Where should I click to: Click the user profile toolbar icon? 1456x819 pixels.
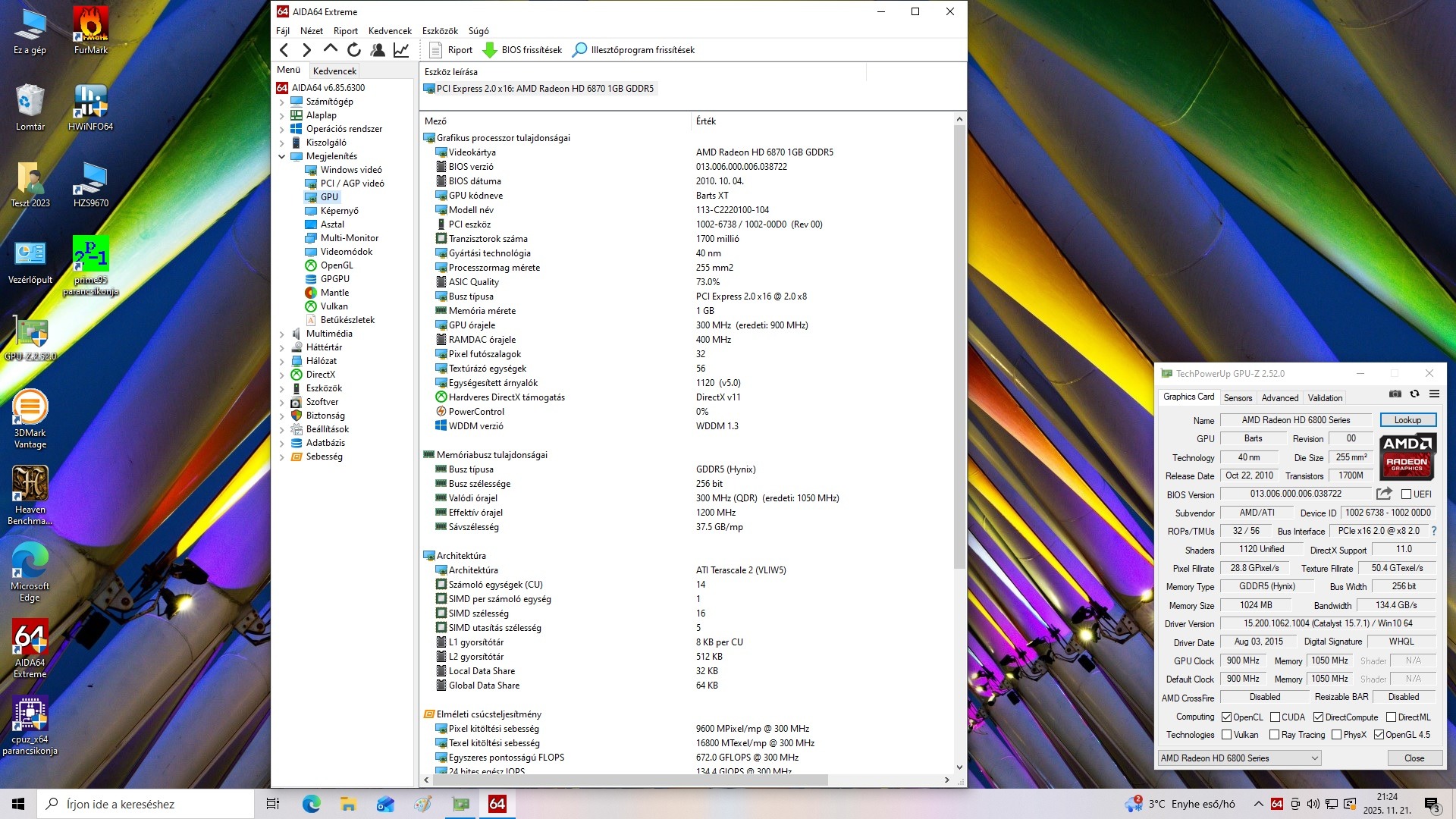[378, 50]
